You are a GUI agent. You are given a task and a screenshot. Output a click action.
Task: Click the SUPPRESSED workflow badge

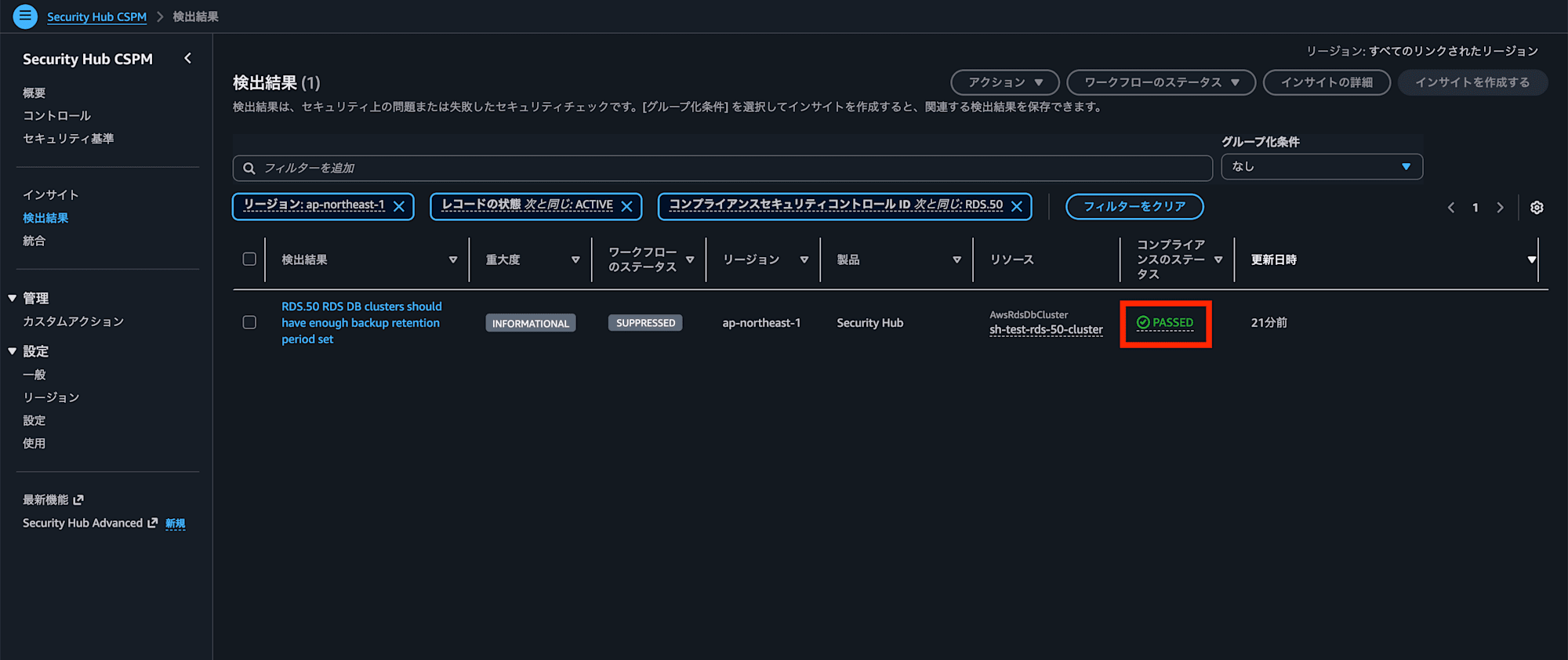click(x=645, y=323)
